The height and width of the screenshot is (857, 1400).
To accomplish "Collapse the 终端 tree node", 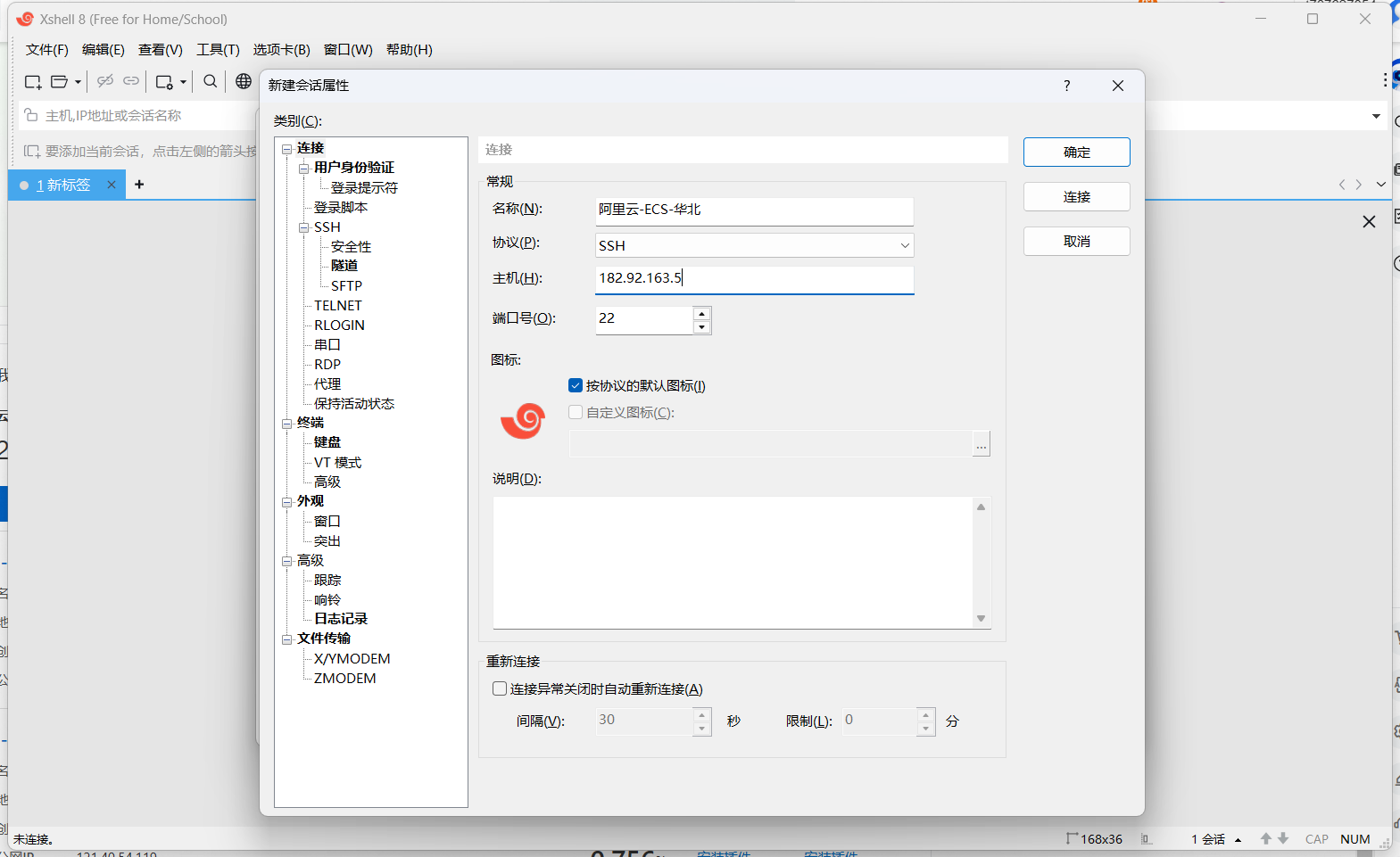I will coord(287,424).
